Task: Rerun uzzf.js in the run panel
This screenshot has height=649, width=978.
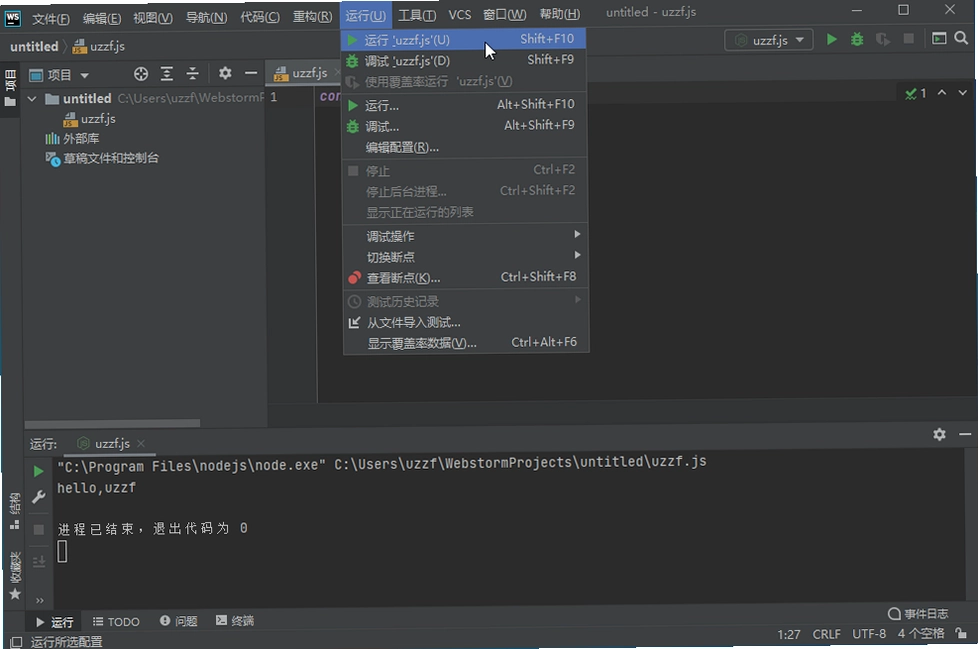Action: pos(39,471)
